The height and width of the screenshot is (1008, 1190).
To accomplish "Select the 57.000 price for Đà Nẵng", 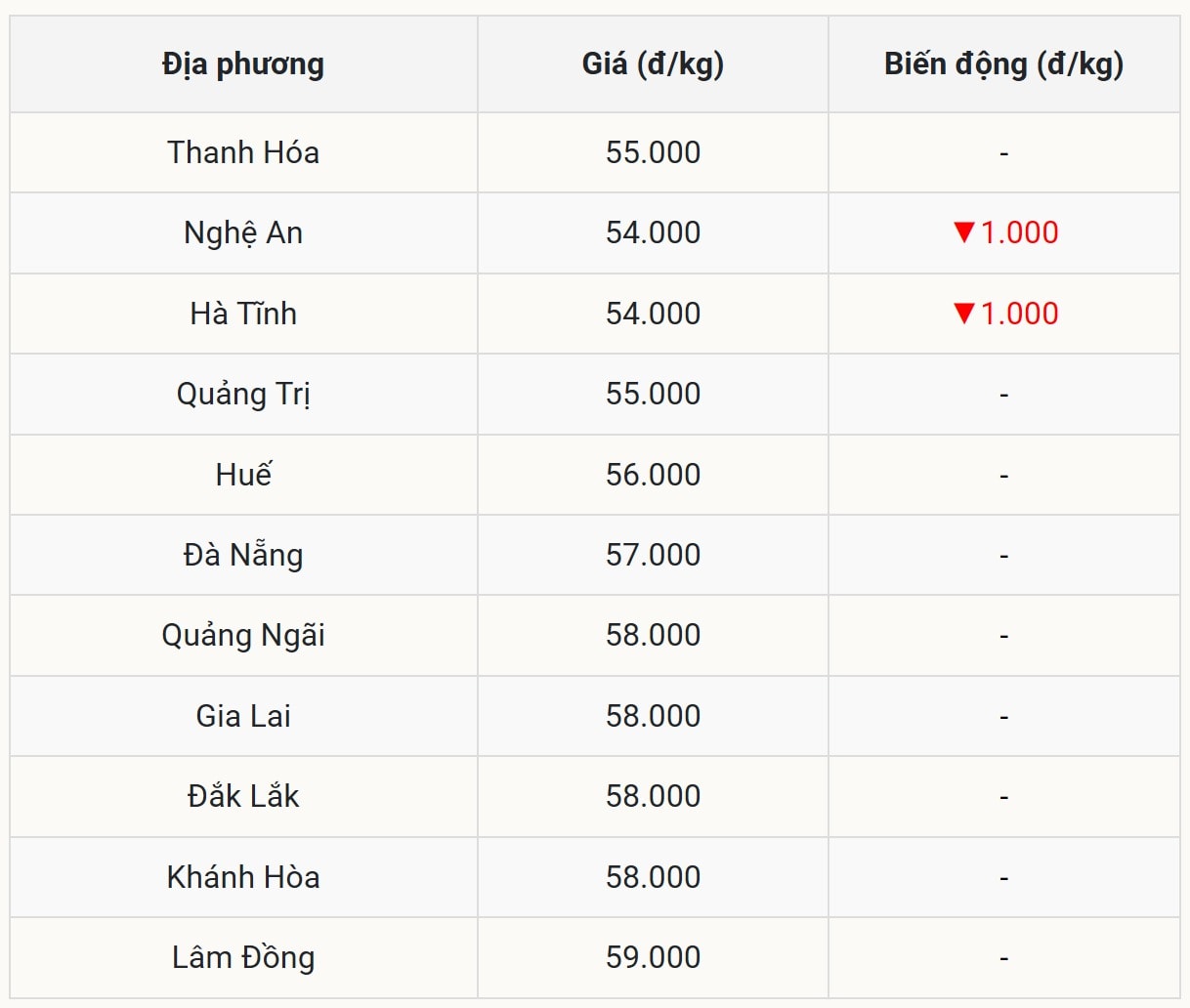I will pos(653,555).
